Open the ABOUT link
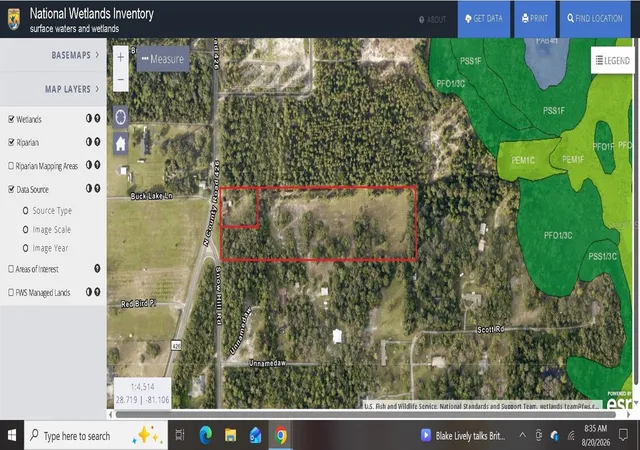Image resolution: width=640 pixels, height=450 pixels. [x=432, y=20]
